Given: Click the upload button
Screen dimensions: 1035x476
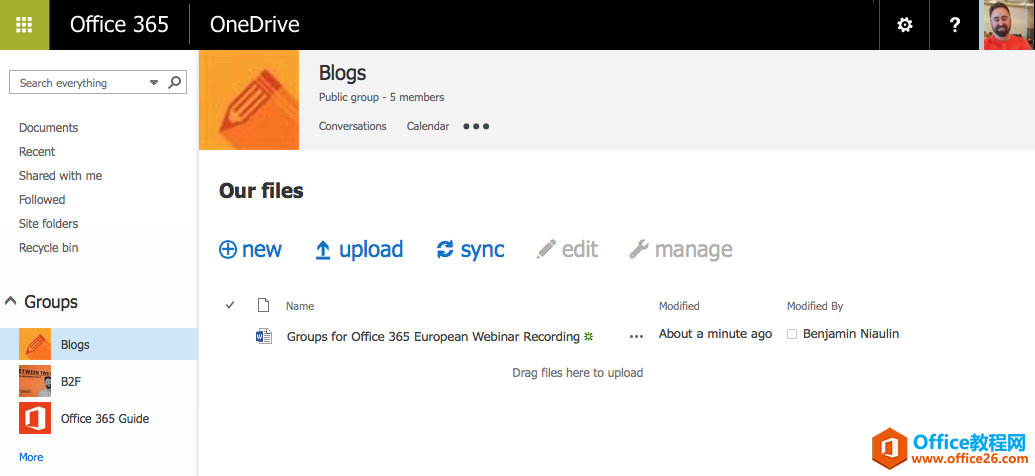Looking at the screenshot, I should tap(359, 249).
